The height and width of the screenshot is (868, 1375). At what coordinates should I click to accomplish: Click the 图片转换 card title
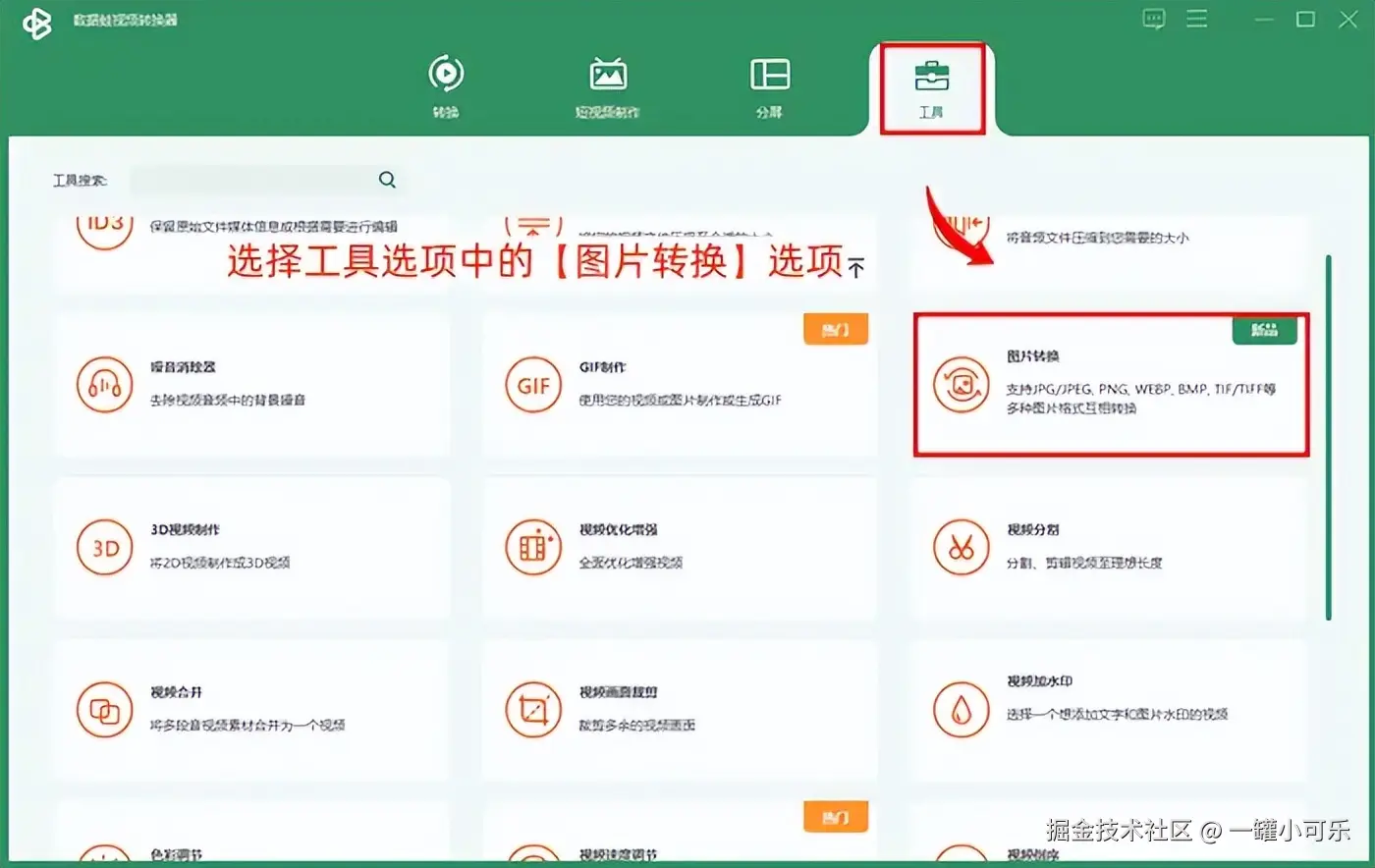point(1032,355)
